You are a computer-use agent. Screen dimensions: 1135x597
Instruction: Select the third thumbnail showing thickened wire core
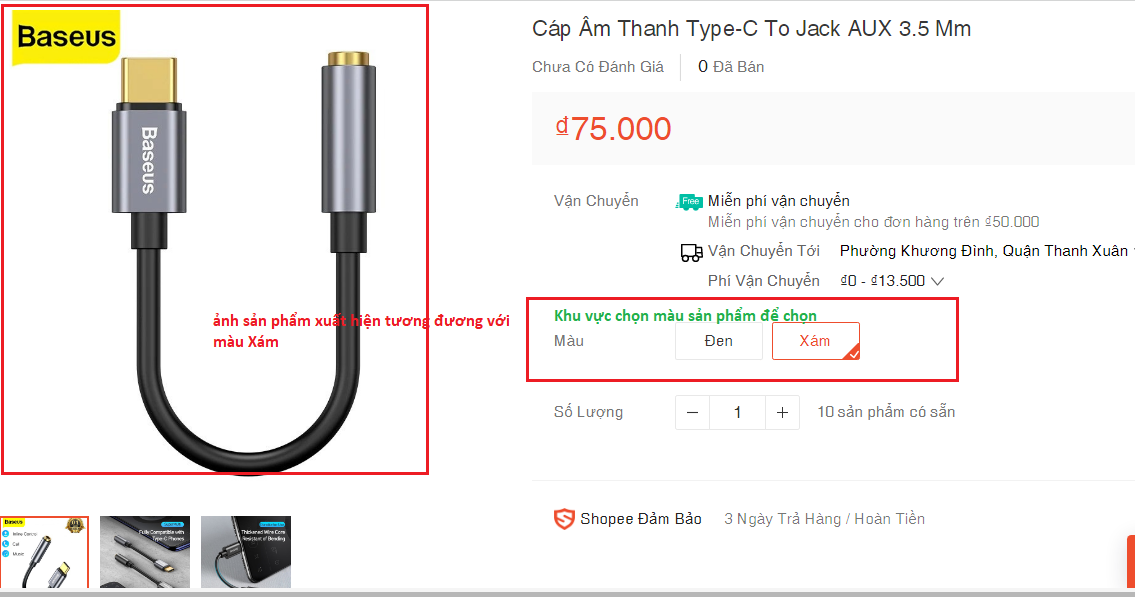246,552
